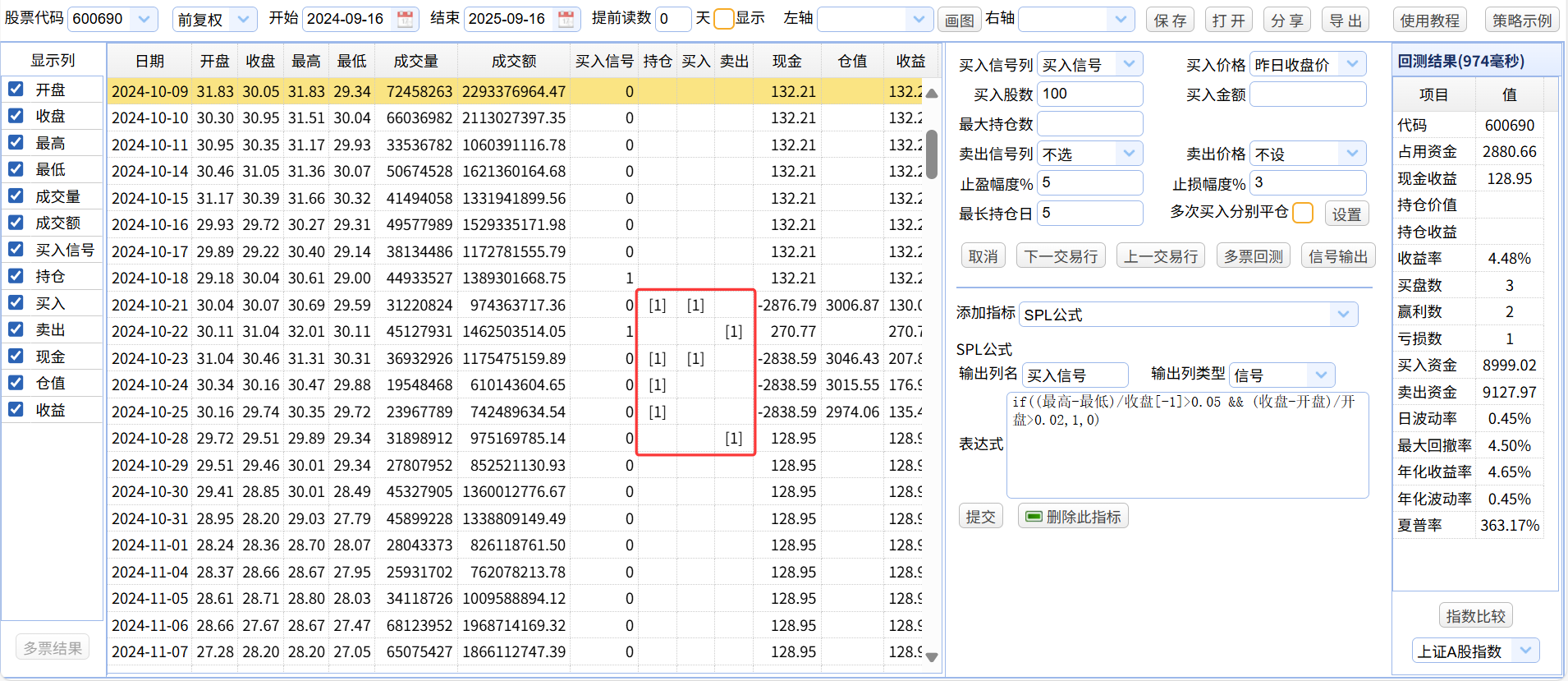
Task: Enable the 多次买入分别平仓 checkbox
Action: 1302,214
